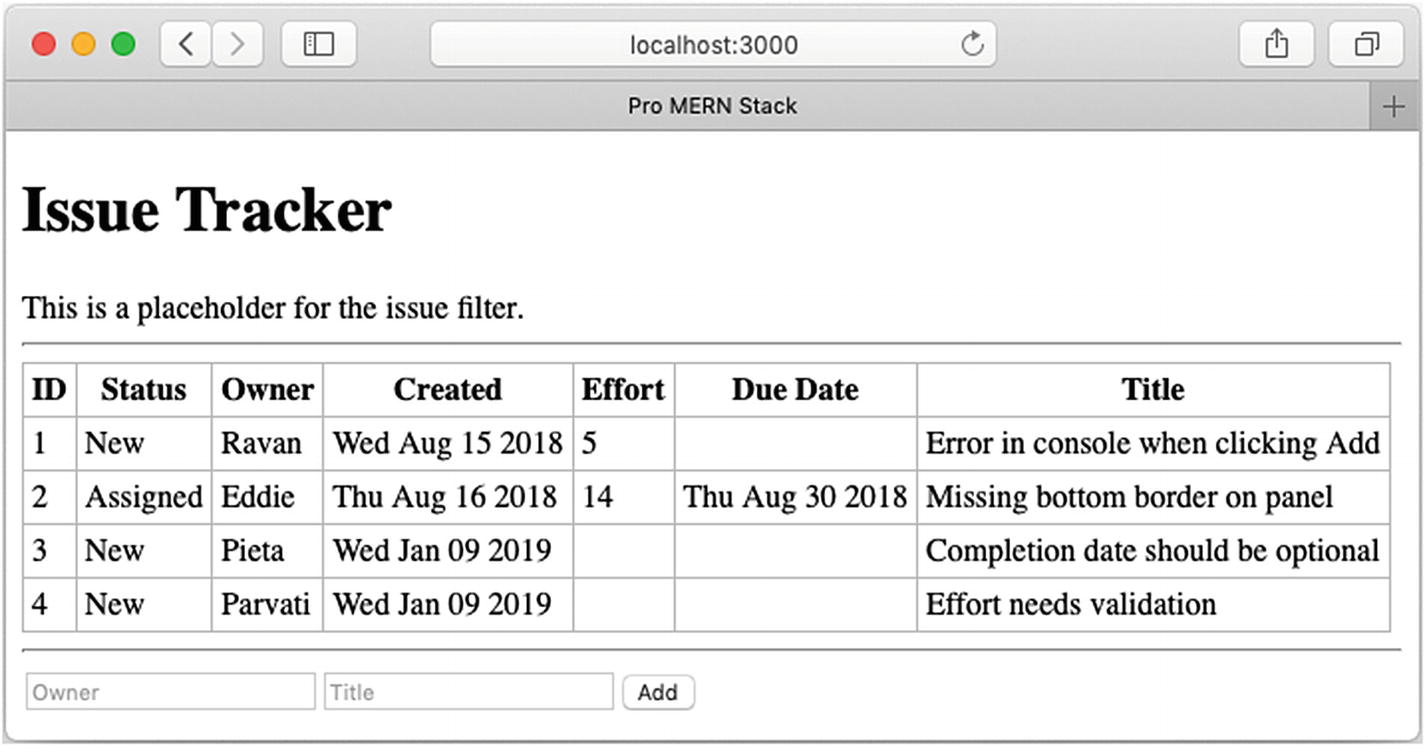
Task: Select the Effort column header
Action: [x=623, y=390]
